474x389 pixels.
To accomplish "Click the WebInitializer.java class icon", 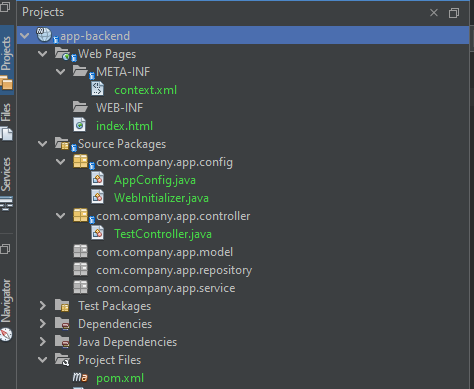I will [98, 197].
